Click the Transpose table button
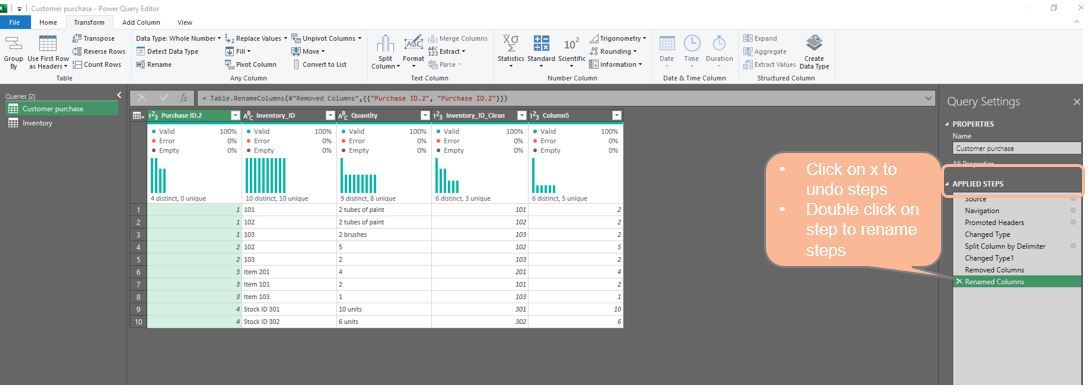The image size is (1090, 392). coord(94,38)
